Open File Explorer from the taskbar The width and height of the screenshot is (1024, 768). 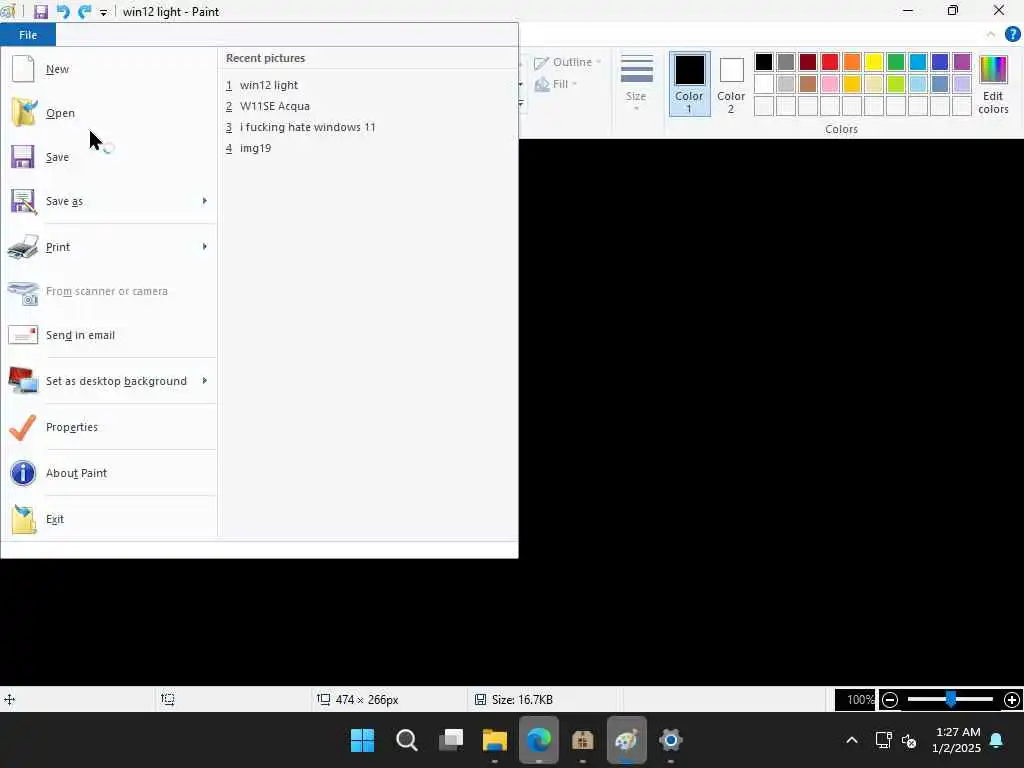tap(494, 740)
